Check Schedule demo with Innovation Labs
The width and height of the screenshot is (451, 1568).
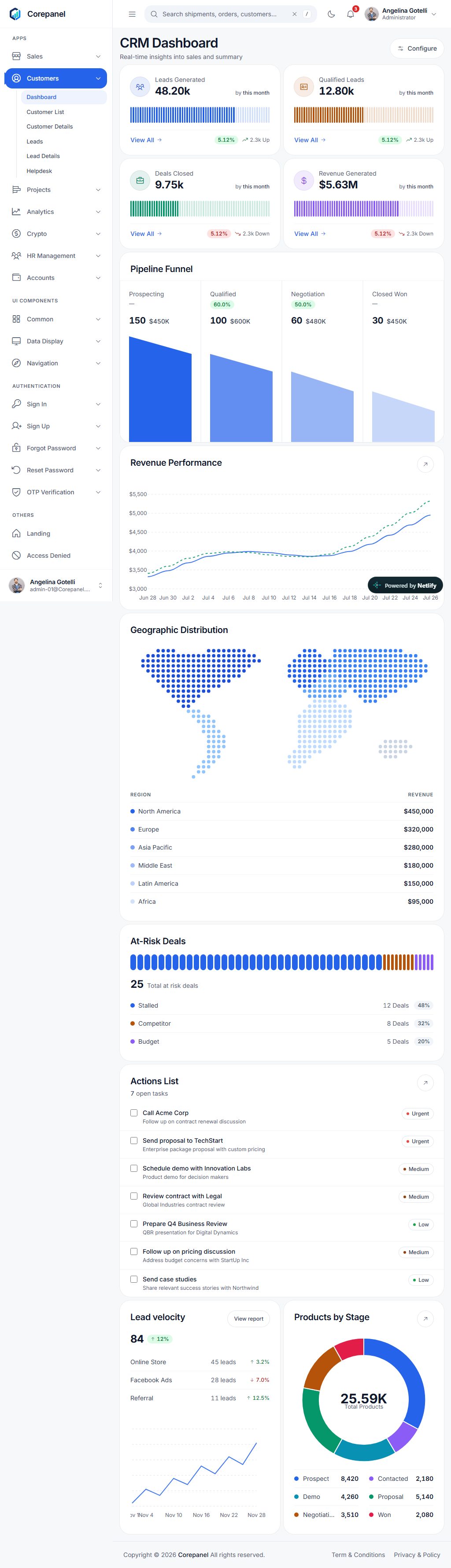[x=134, y=1169]
